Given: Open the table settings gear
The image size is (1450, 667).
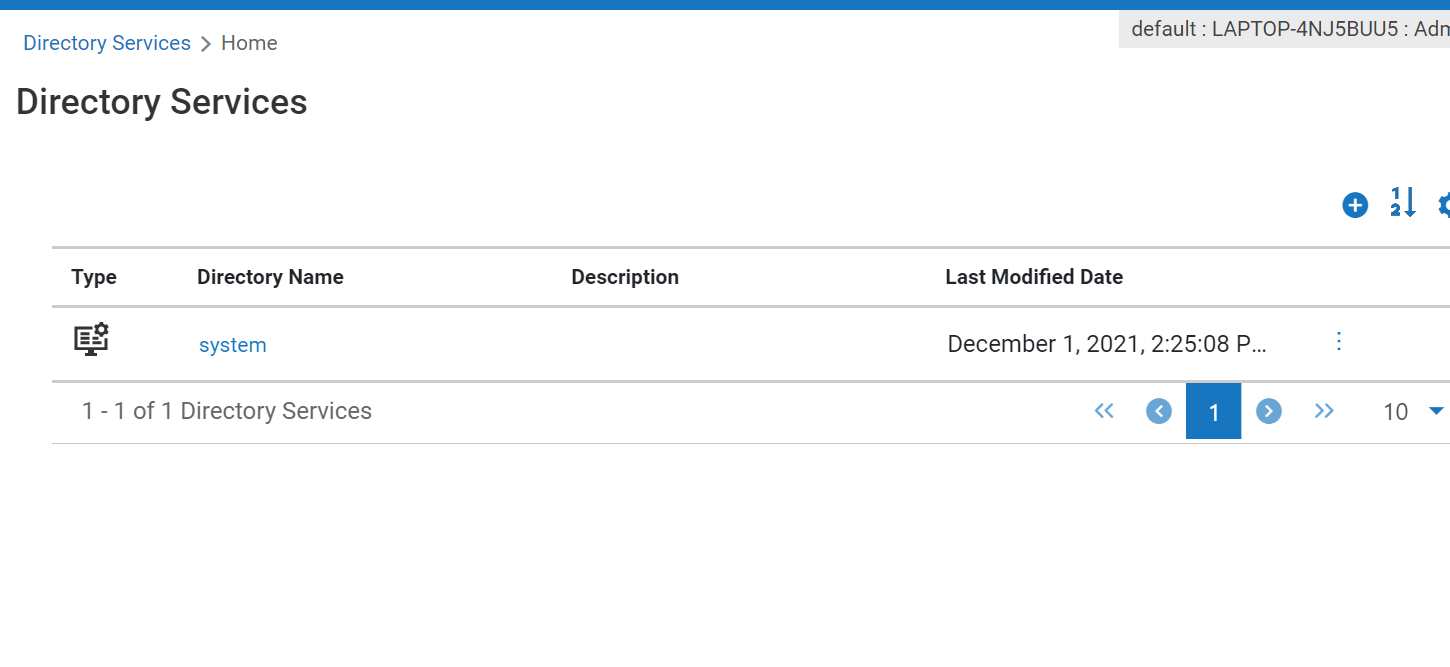Looking at the screenshot, I should pyautogui.click(x=1444, y=205).
